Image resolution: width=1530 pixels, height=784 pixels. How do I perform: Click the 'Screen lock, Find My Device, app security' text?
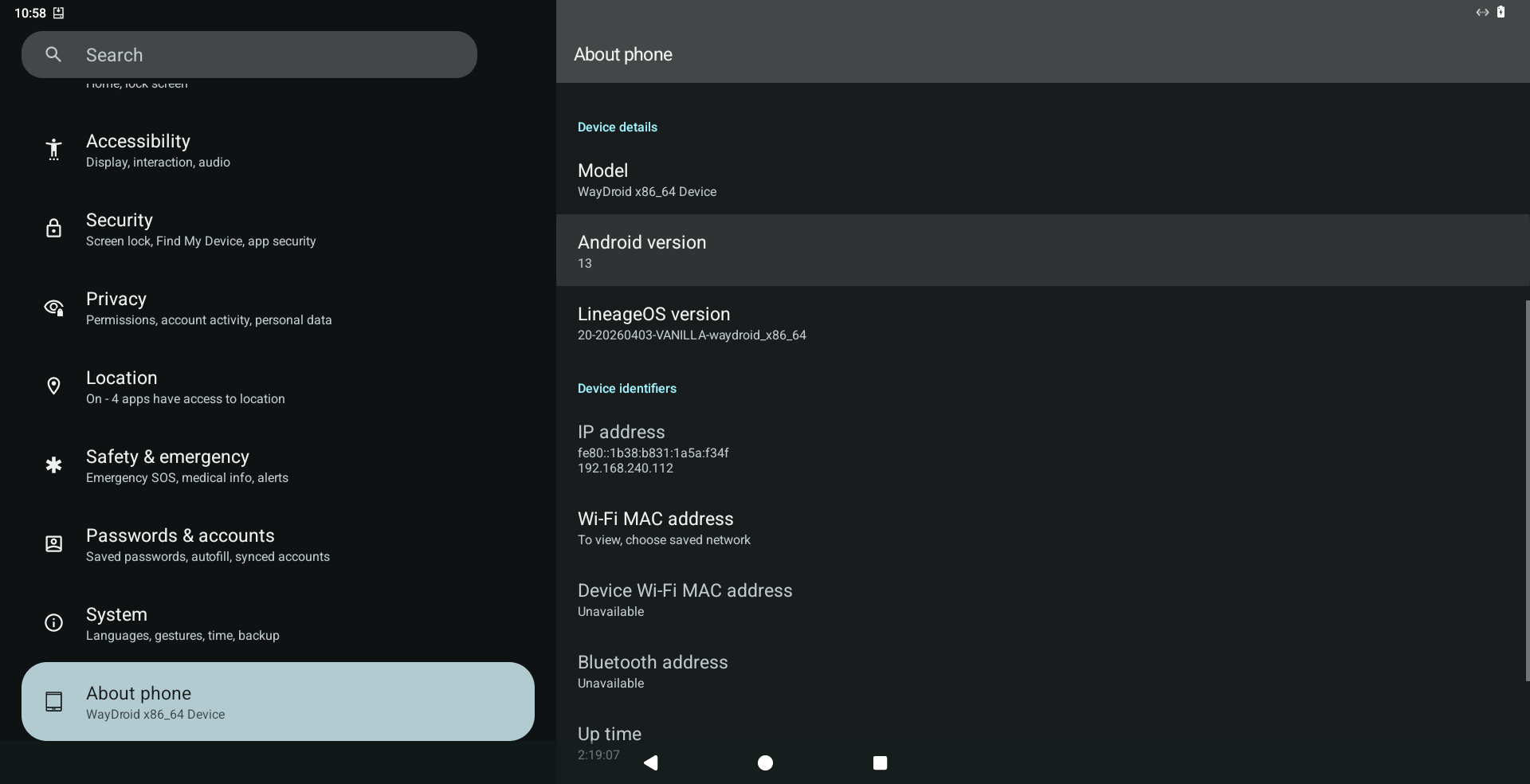201,241
